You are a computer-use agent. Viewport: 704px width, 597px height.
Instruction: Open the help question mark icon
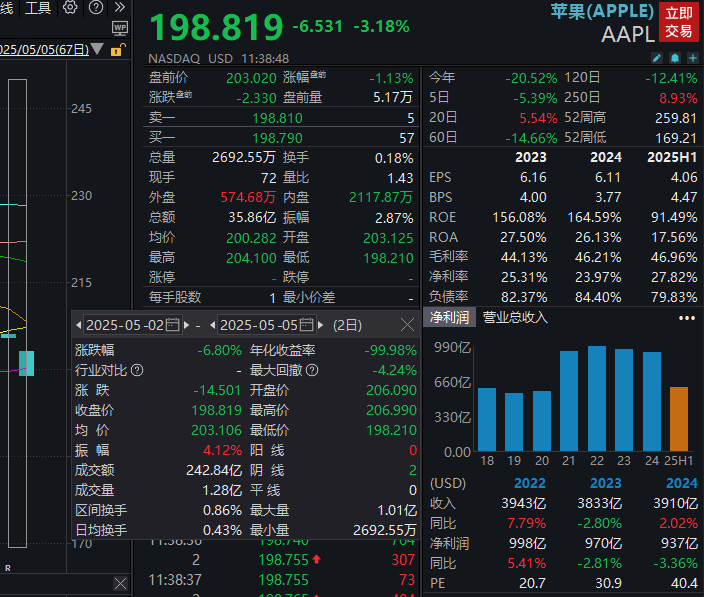coord(96,8)
